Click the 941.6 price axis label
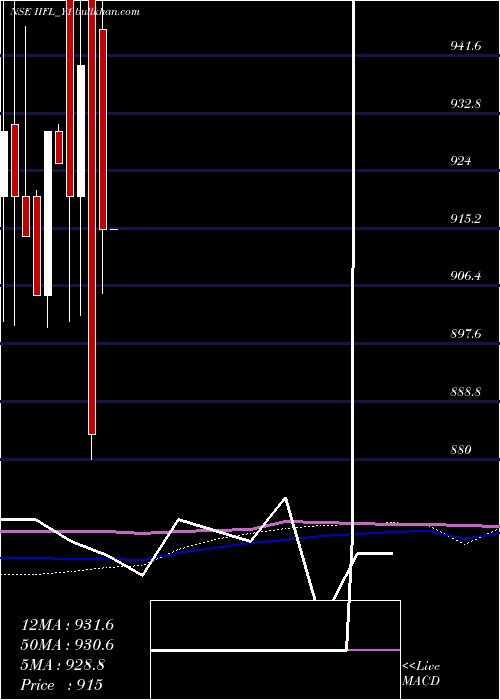The image size is (500, 700). tap(466, 46)
